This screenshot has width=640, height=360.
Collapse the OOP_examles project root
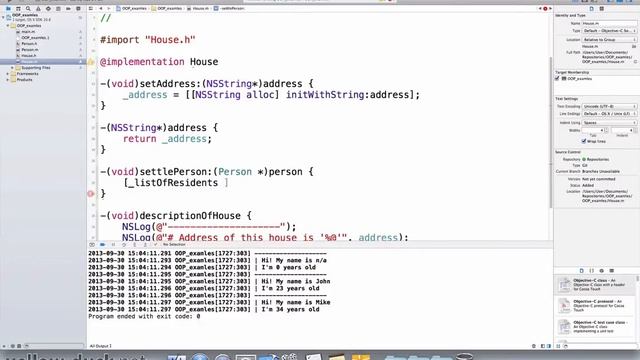[3, 17]
